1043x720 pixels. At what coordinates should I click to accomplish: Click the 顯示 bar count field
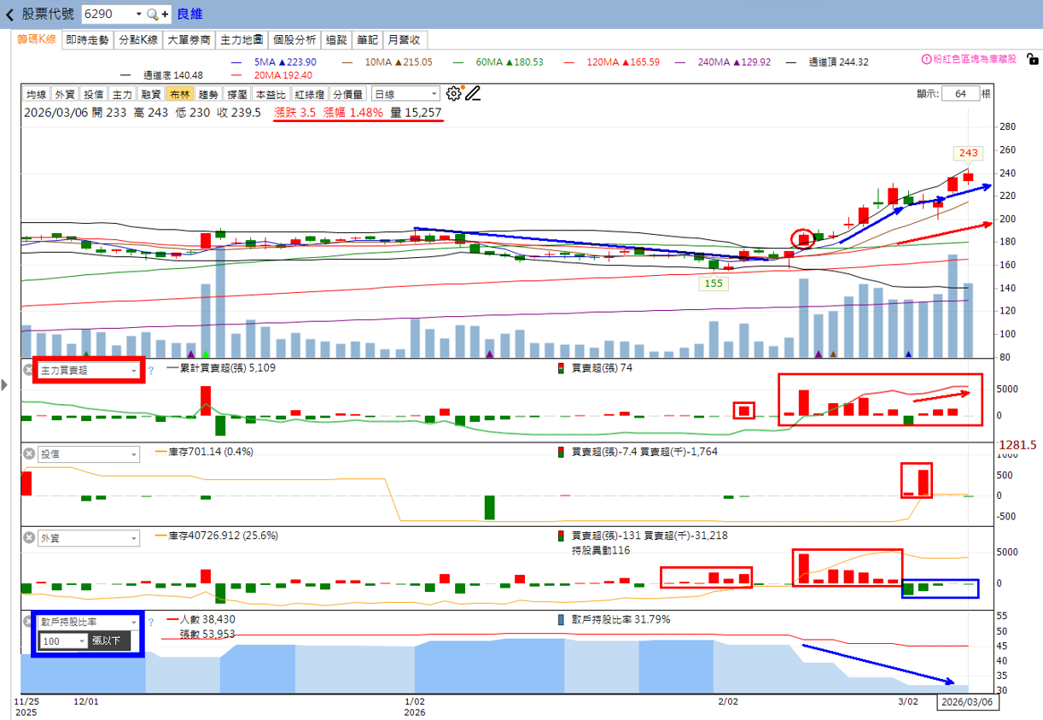[x=961, y=94]
